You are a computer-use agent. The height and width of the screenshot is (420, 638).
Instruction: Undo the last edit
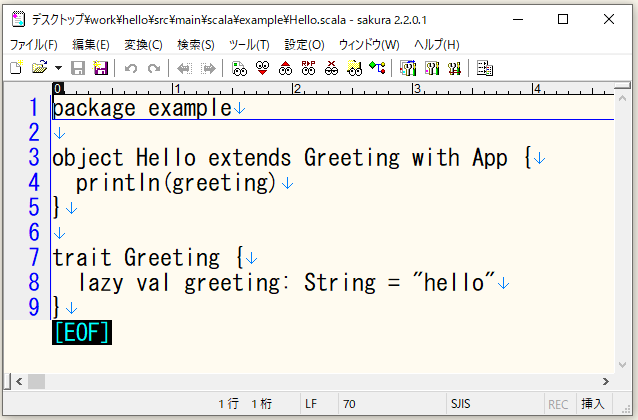(x=131, y=68)
